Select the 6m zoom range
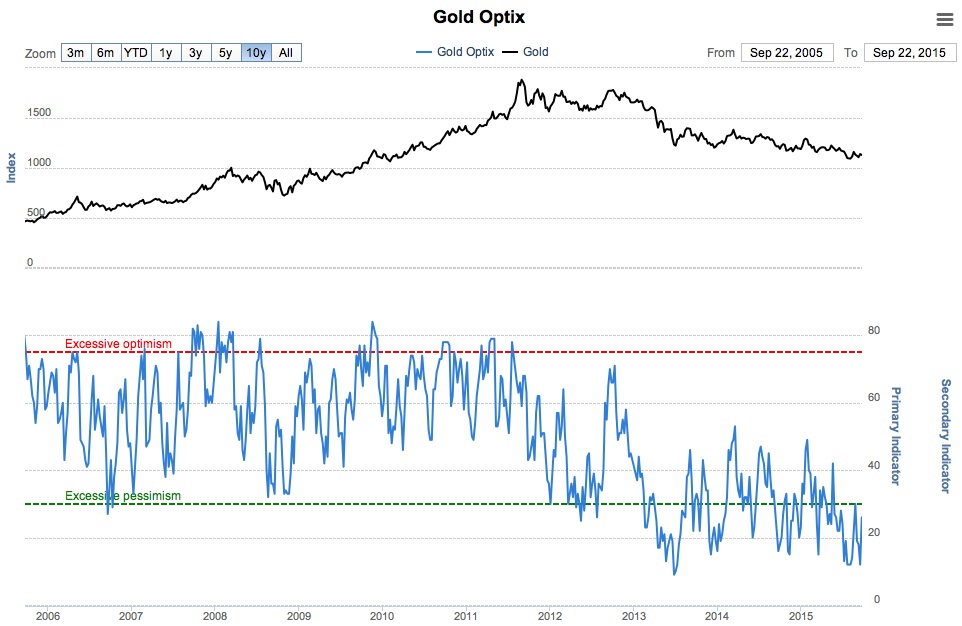The width and height of the screenshot is (962, 626). coord(105,53)
